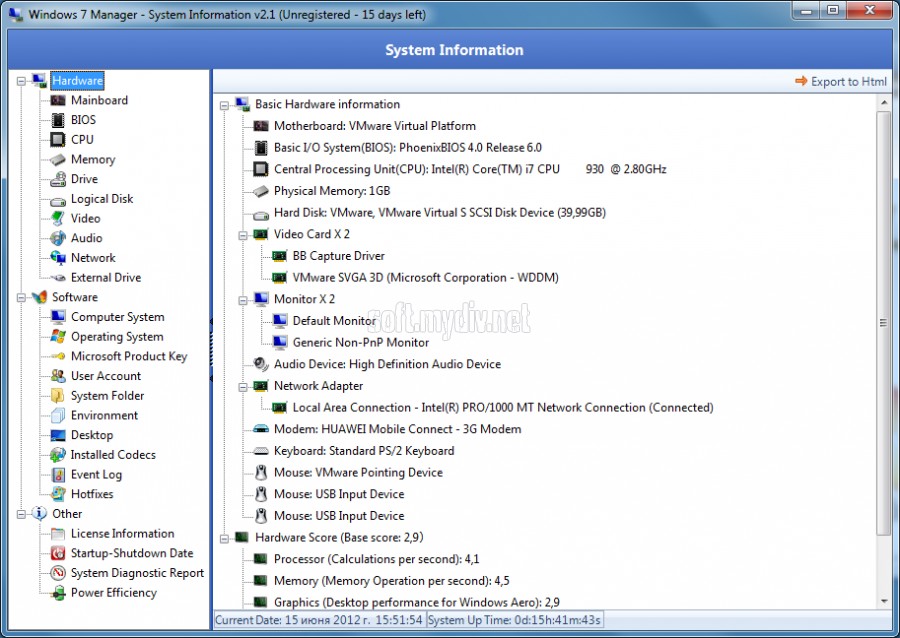The width and height of the screenshot is (900, 638).
Task: Click the Desktop icon in the Software tree
Action: tap(58, 435)
